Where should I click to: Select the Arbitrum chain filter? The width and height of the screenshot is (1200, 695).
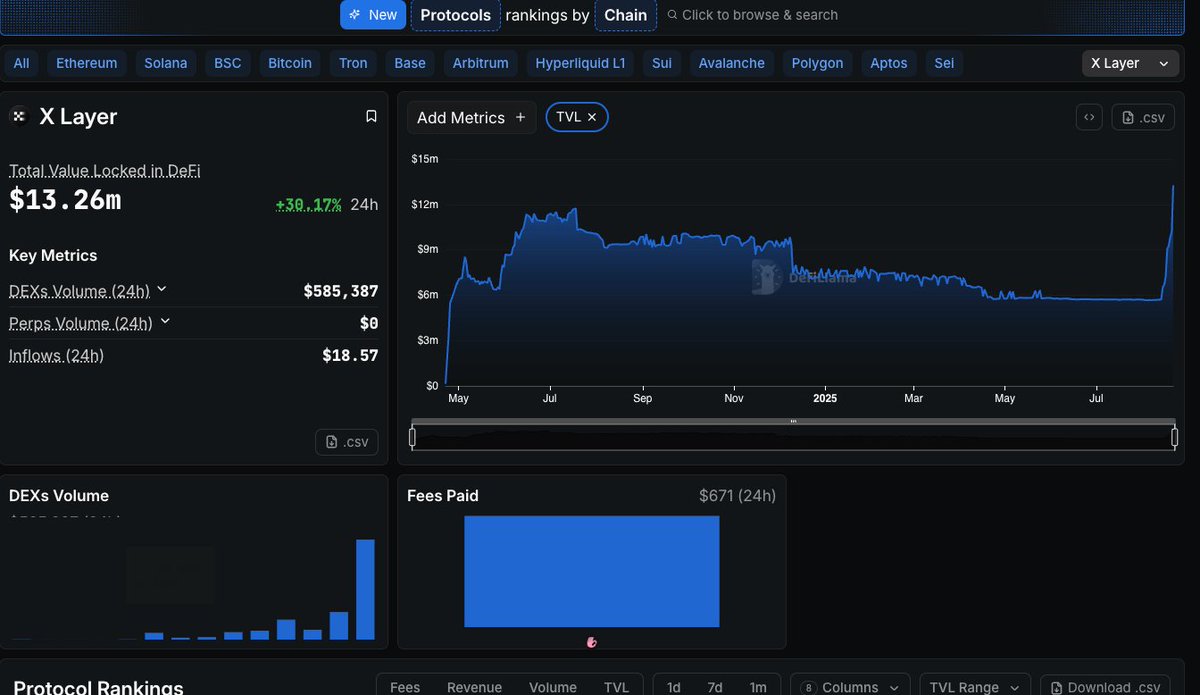481,63
